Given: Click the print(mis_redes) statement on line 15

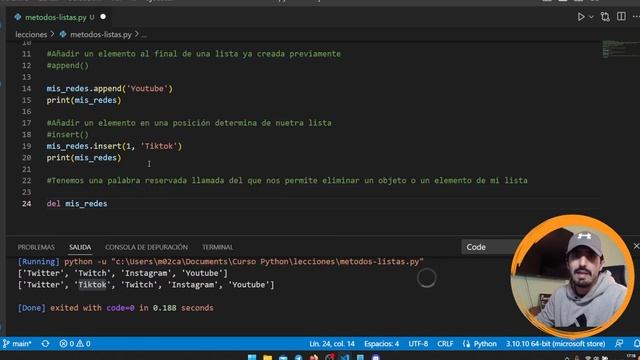Looking at the screenshot, I should coord(84,100).
